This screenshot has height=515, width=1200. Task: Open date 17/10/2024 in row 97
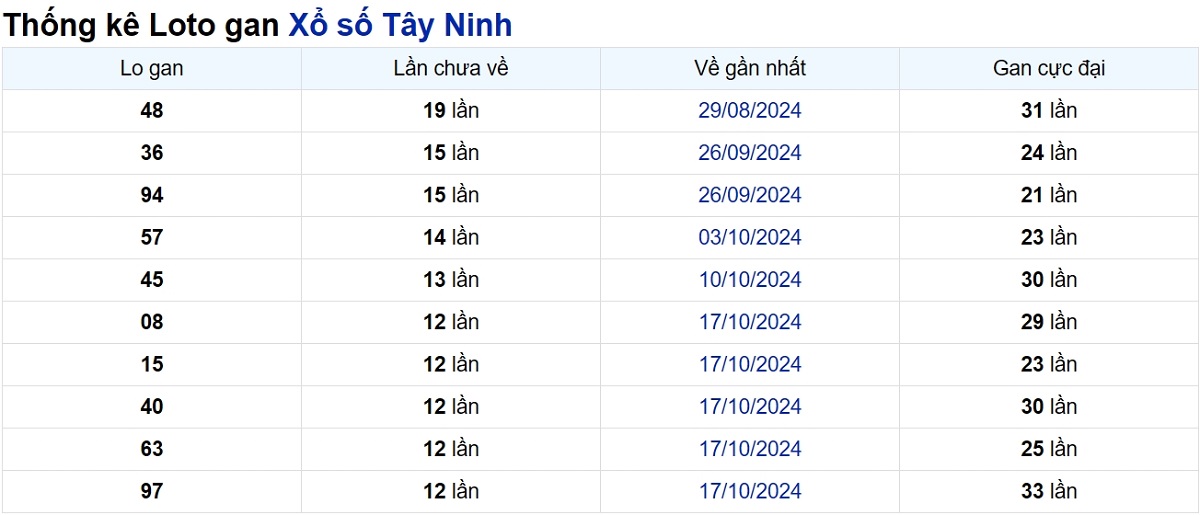click(x=750, y=491)
